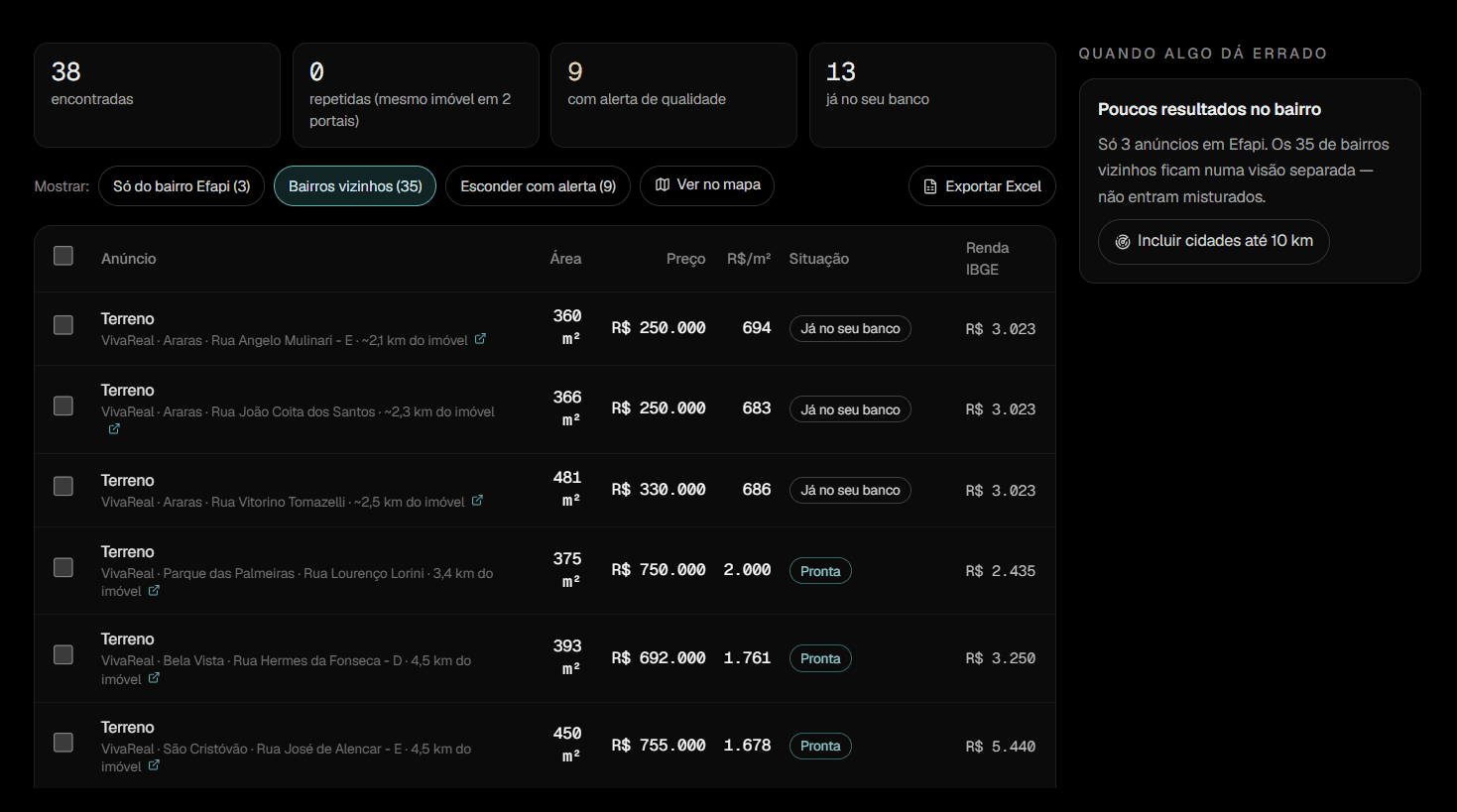Click the Pronta badge in Parque das Palmeiras row
This screenshot has height=812, width=1457.
[x=820, y=571]
